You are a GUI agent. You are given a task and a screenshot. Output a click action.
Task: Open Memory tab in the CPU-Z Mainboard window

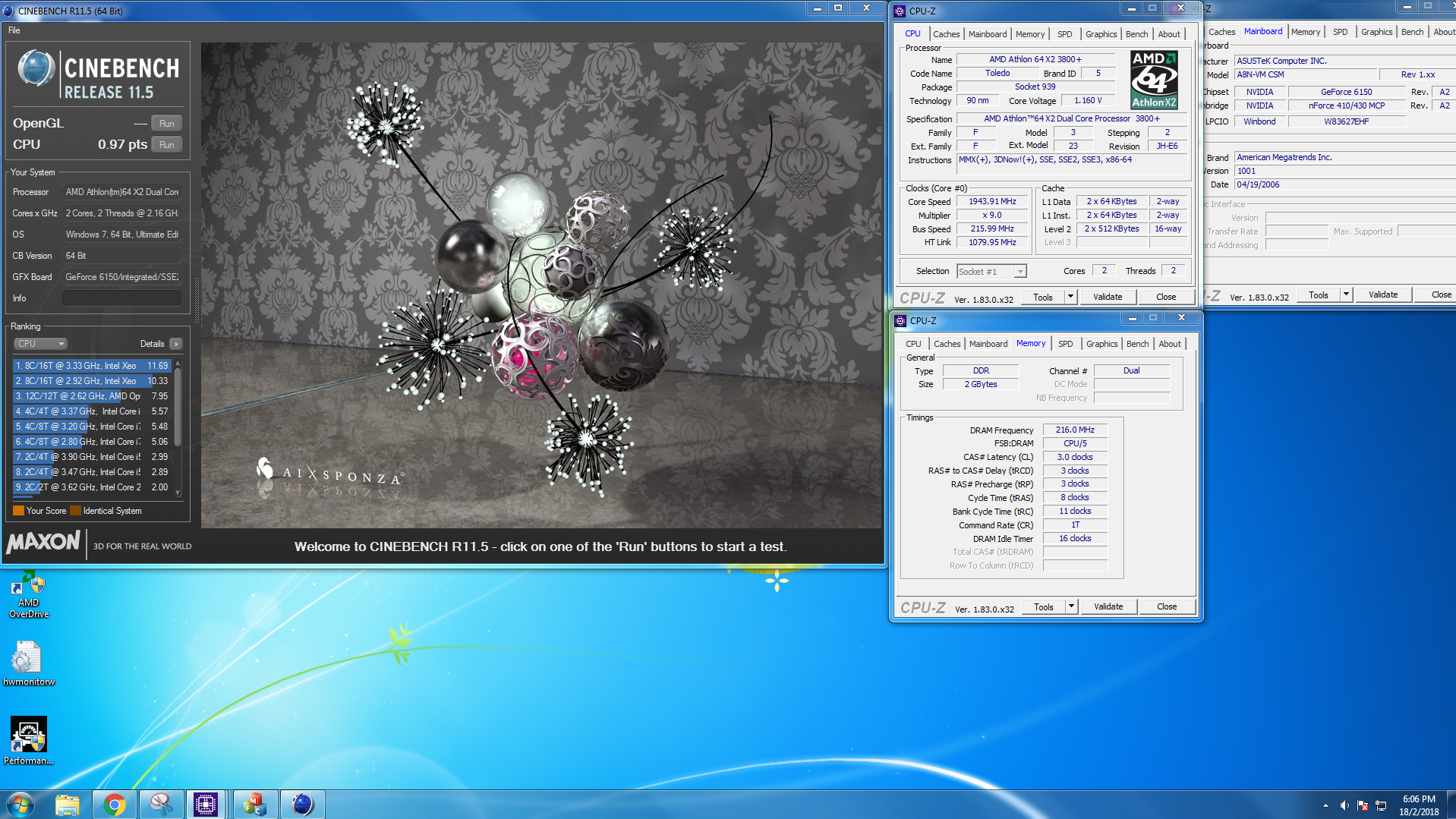coord(1306,32)
